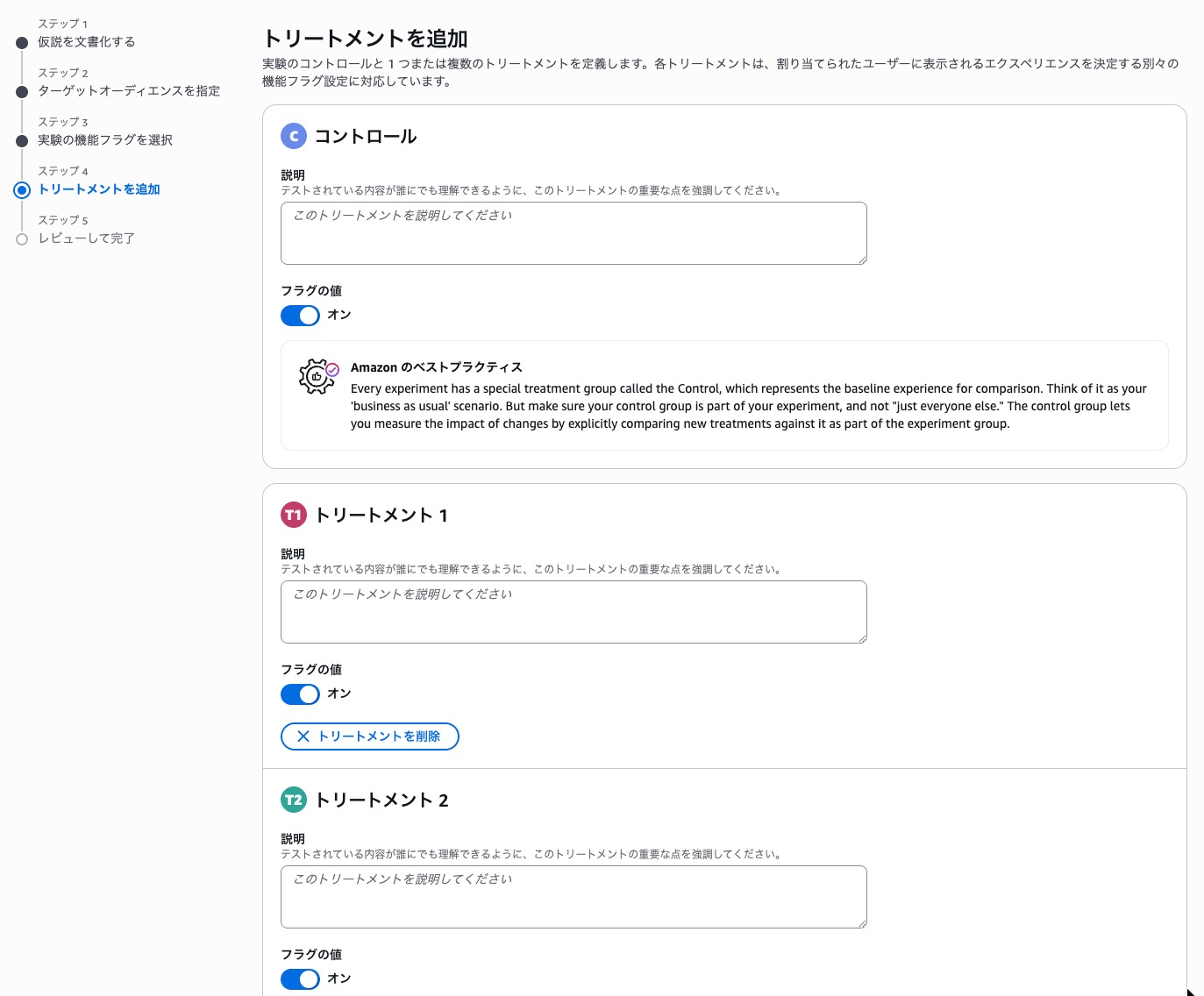This screenshot has width=1204, height=996.
Task: Click the オン label beside Treatment 2 toggle
Action: (339, 978)
